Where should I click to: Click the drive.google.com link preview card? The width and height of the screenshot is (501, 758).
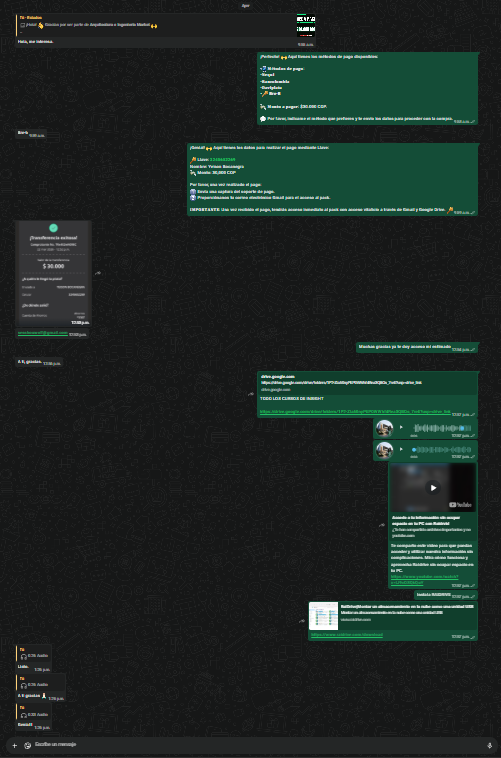[368, 383]
